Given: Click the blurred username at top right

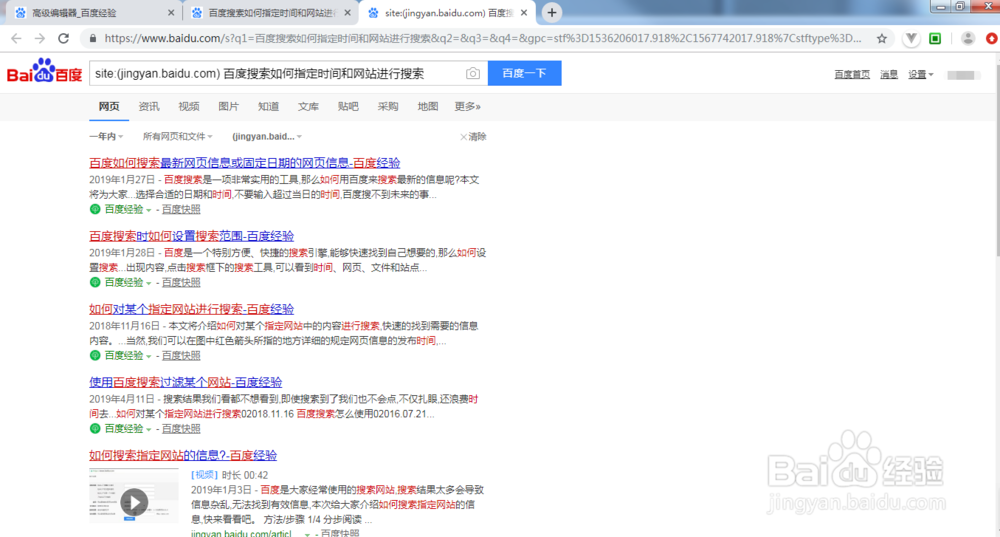Looking at the screenshot, I should (x=963, y=75).
